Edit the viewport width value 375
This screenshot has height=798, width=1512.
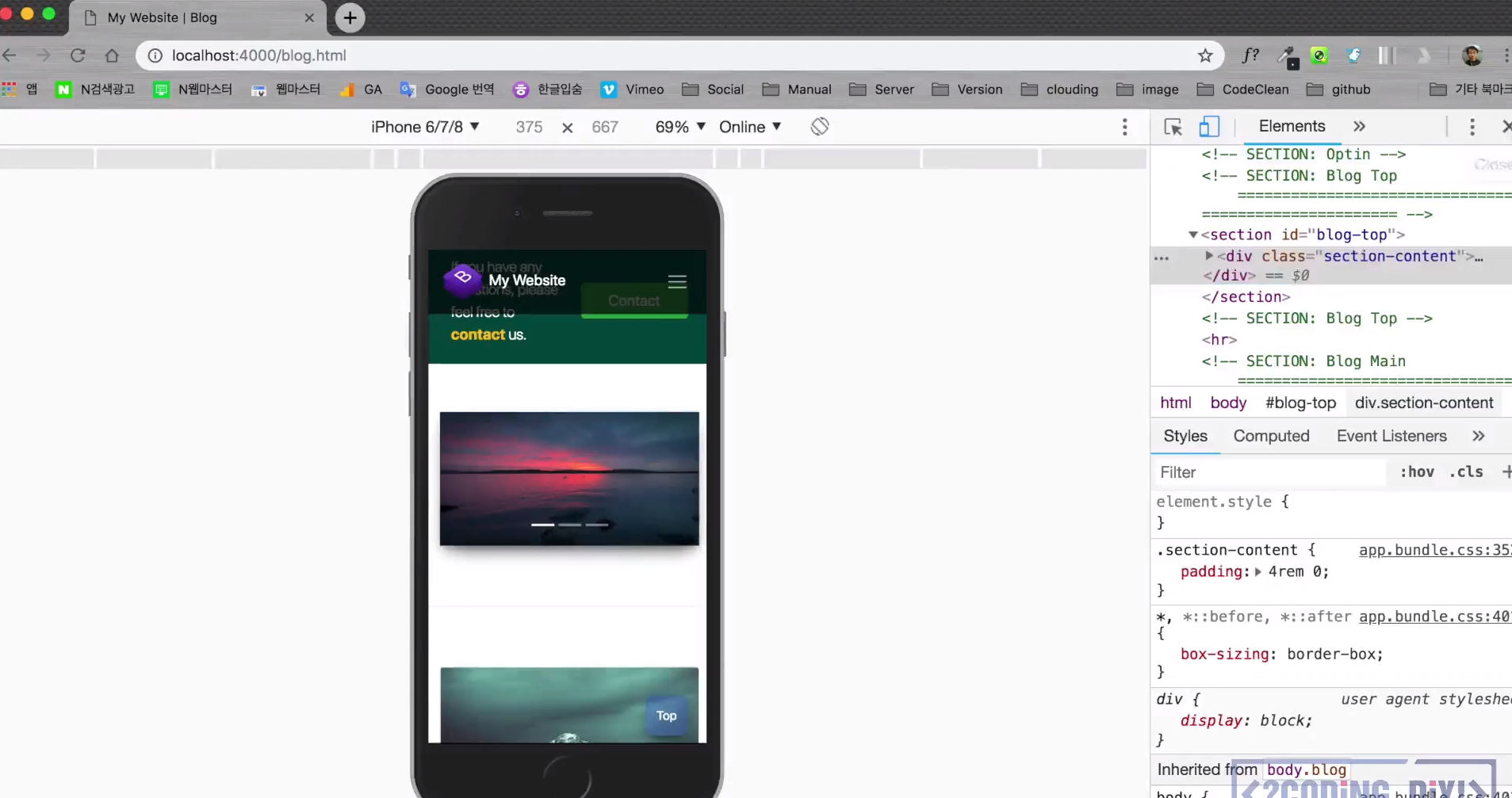click(529, 127)
